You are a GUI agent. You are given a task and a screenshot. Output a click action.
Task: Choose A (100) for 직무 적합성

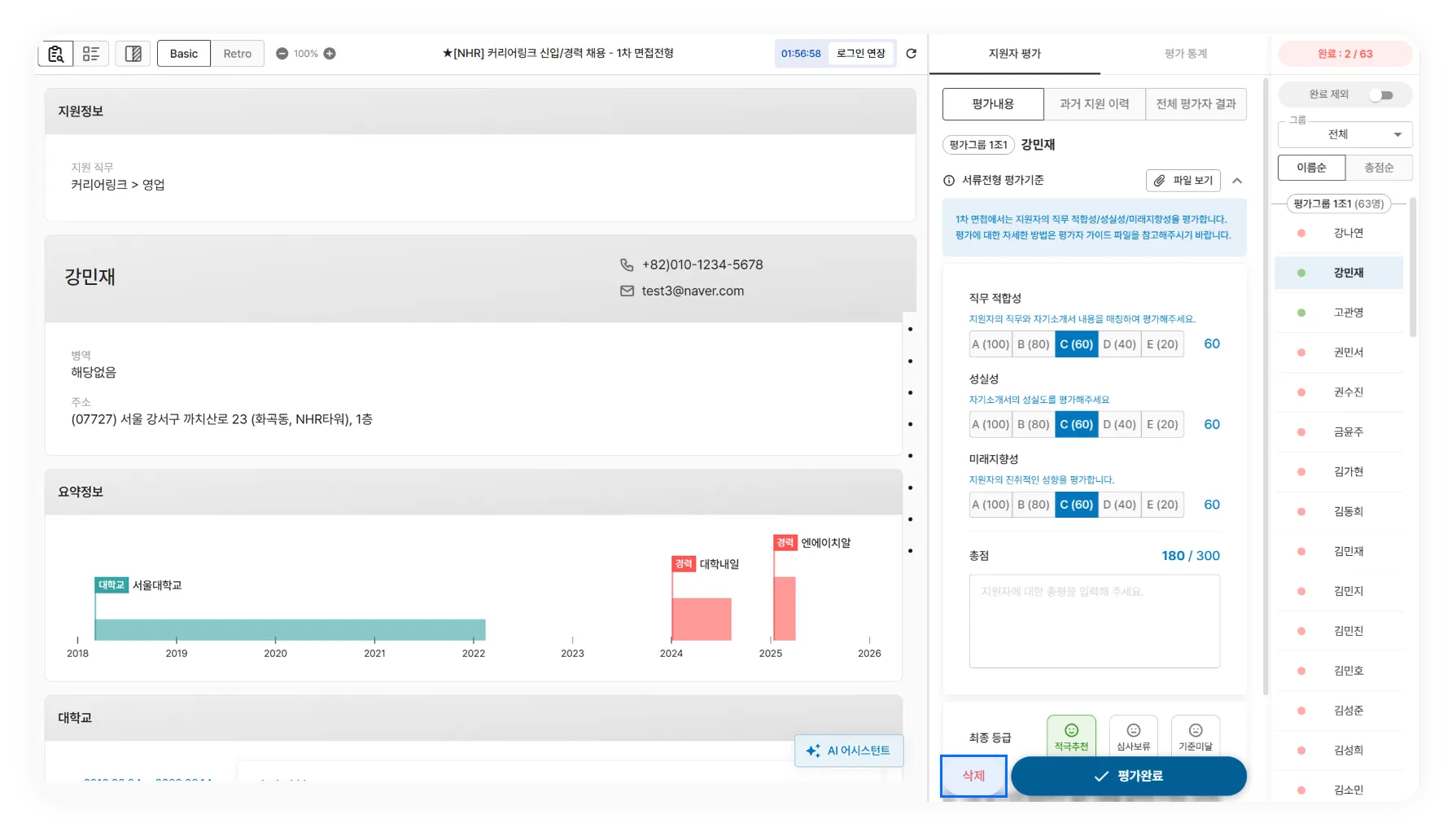click(990, 344)
